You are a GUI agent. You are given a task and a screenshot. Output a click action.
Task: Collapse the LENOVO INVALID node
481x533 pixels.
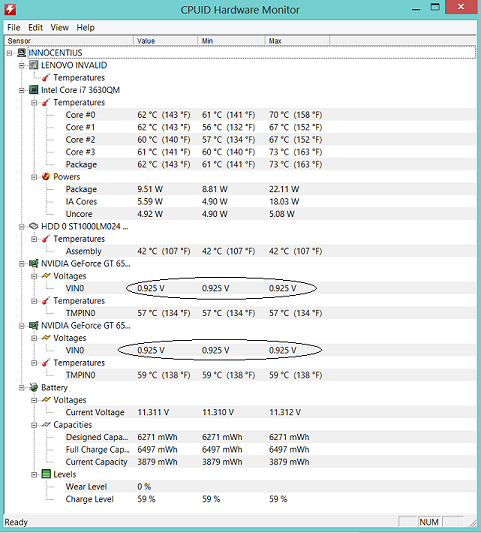(x=22, y=65)
